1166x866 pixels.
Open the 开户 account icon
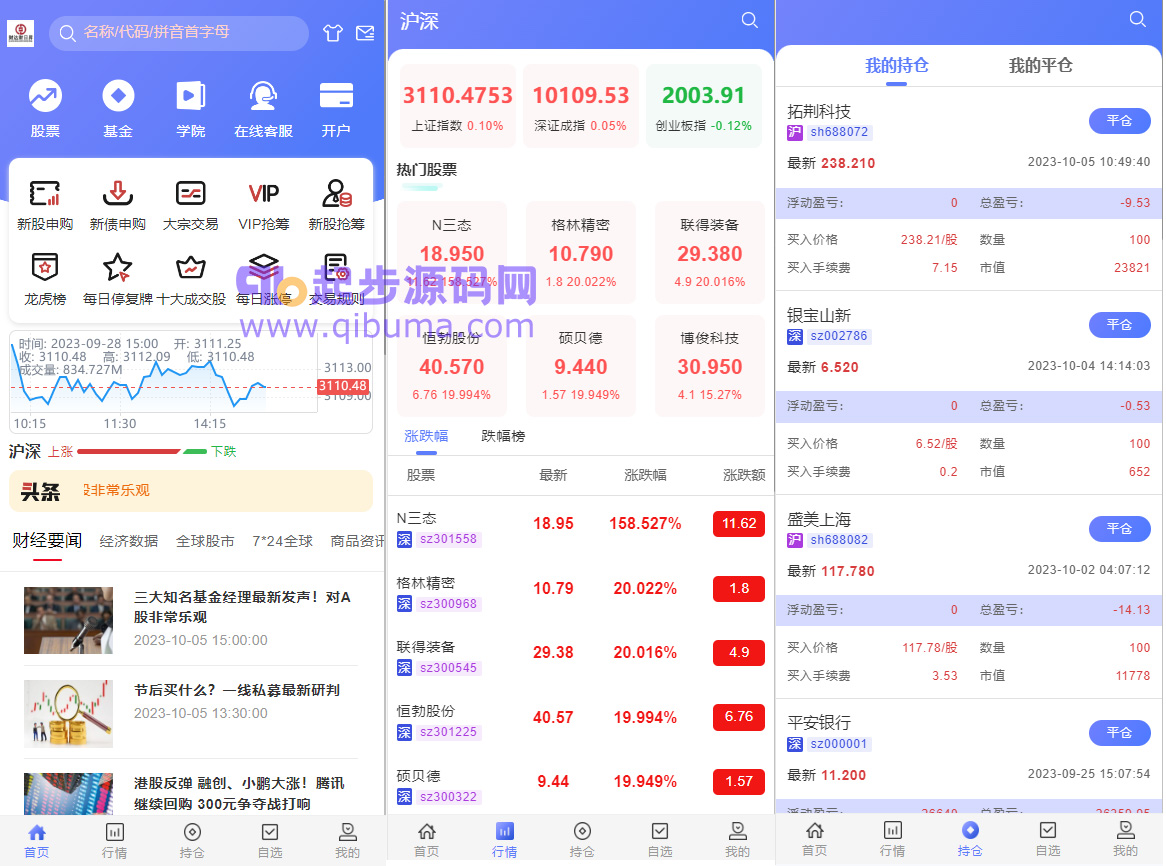pyautogui.click(x=335, y=96)
